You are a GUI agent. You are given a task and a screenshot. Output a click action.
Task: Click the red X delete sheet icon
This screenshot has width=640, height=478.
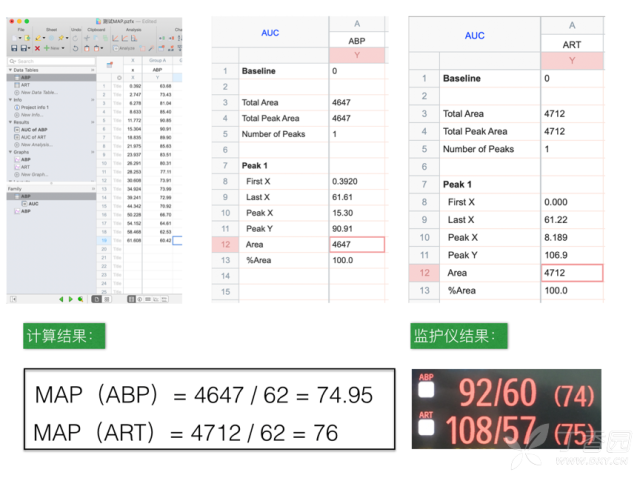coord(38,48)
